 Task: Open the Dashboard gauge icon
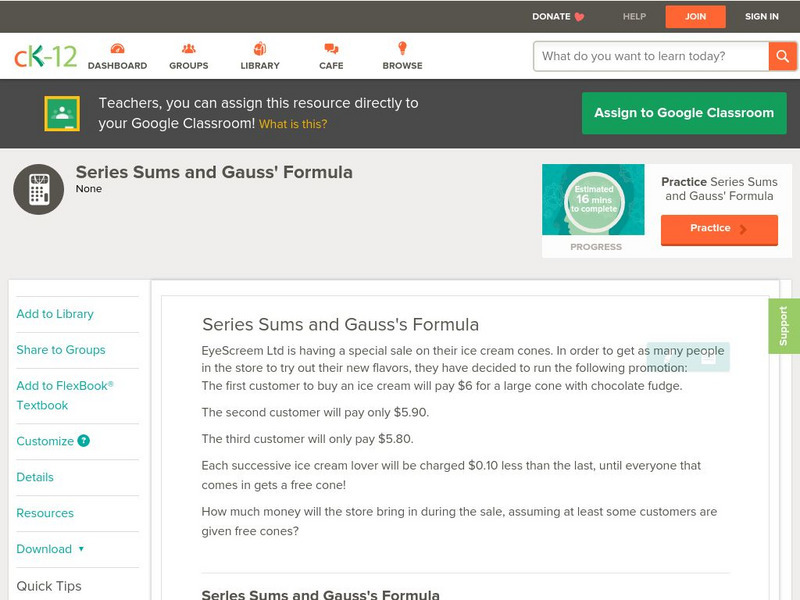tap(117, 49)
